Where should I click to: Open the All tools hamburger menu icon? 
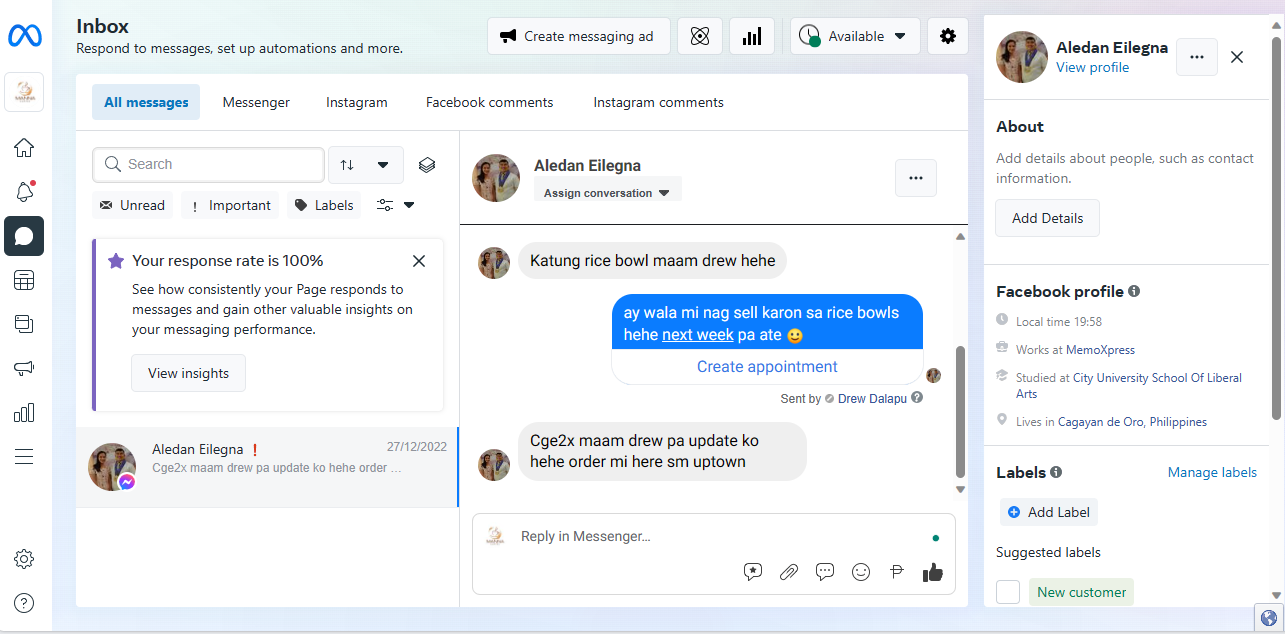tap(24, 457)
